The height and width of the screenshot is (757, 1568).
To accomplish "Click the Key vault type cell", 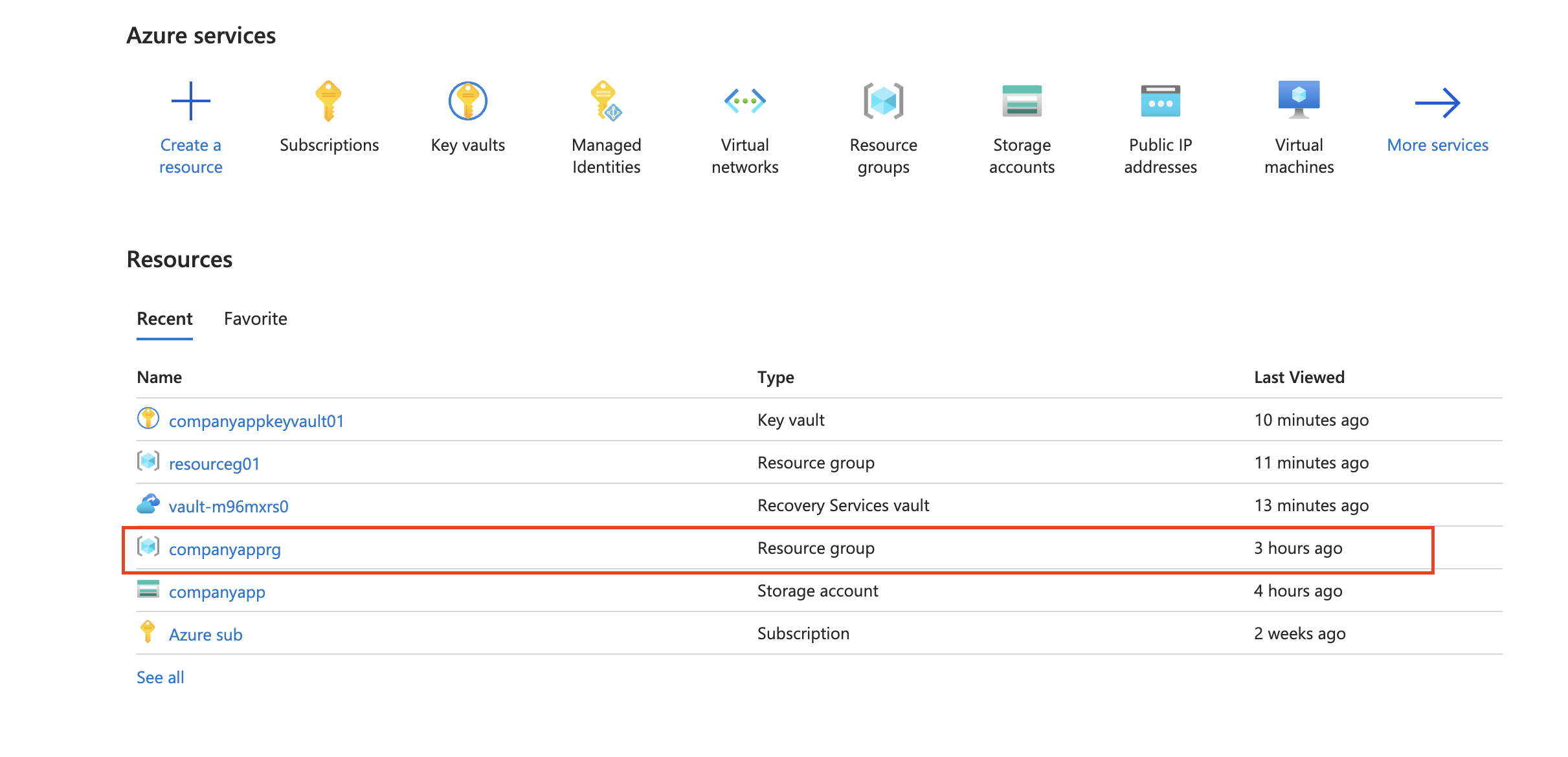I will [791, 420].
